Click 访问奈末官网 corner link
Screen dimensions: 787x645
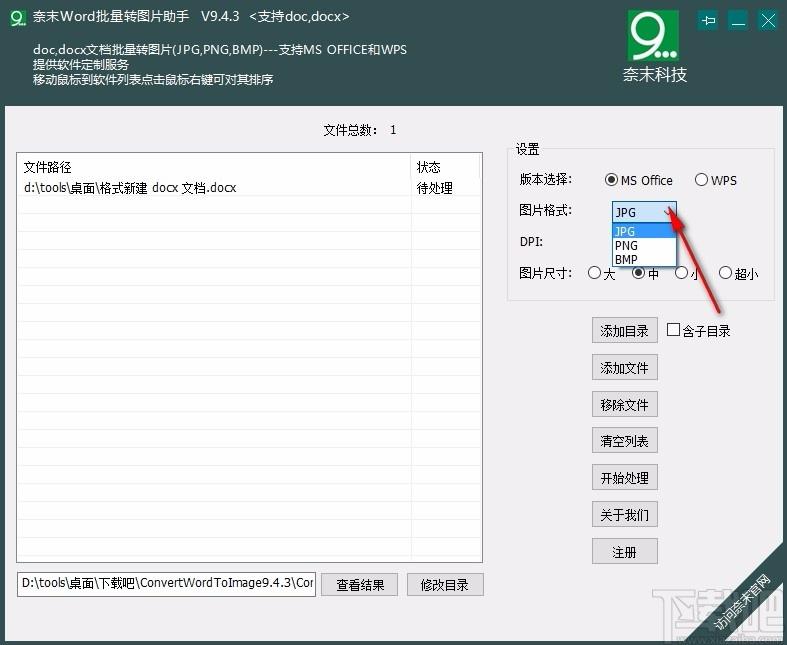(743, 601)
